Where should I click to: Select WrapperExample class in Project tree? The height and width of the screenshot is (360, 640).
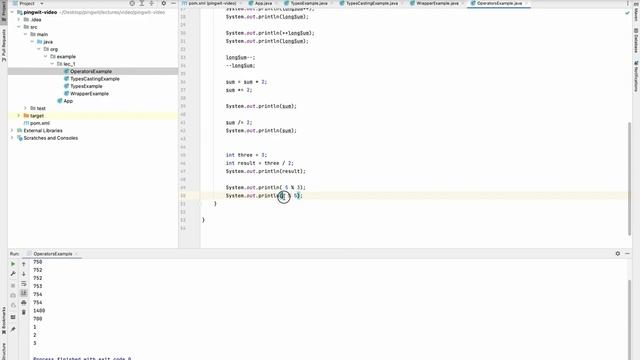pos(89,93)
